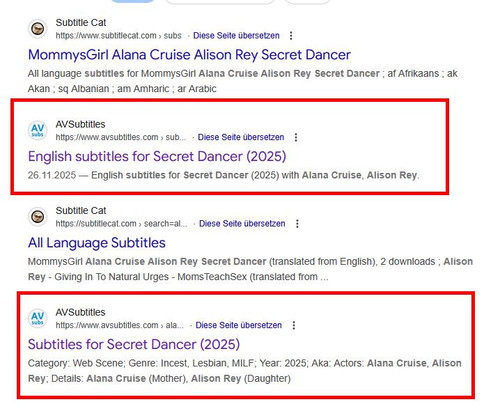Click Diese Seite übersetzen beside subtitlecat.com › search=al...
This screenshot has height=407, width=500.
click(x=242, y=224)
